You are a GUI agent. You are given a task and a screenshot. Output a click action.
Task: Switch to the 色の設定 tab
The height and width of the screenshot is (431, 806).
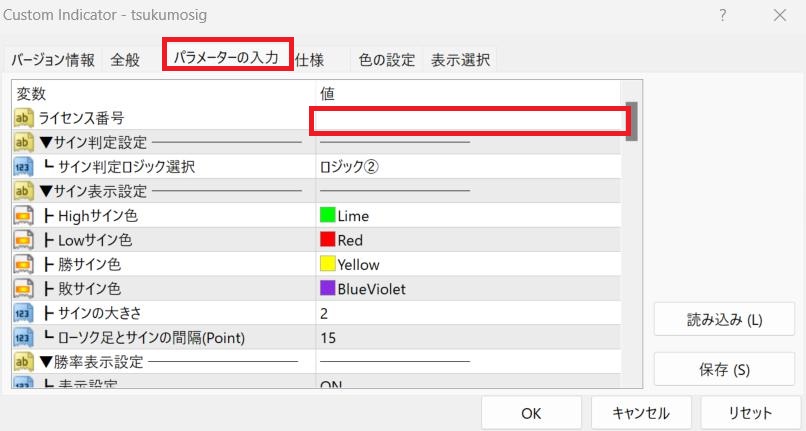386,60
